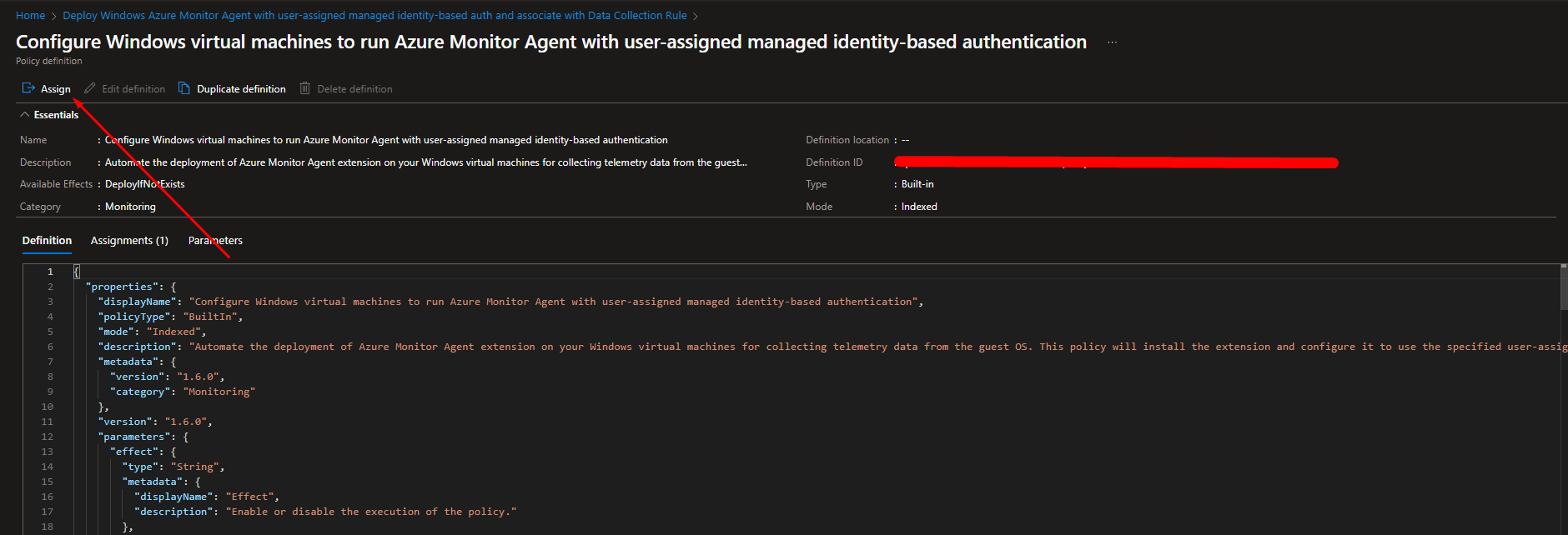Click the "parameters" key in JSON
Viewport: 1568px width, 535px height.
(x=134, y=437)
